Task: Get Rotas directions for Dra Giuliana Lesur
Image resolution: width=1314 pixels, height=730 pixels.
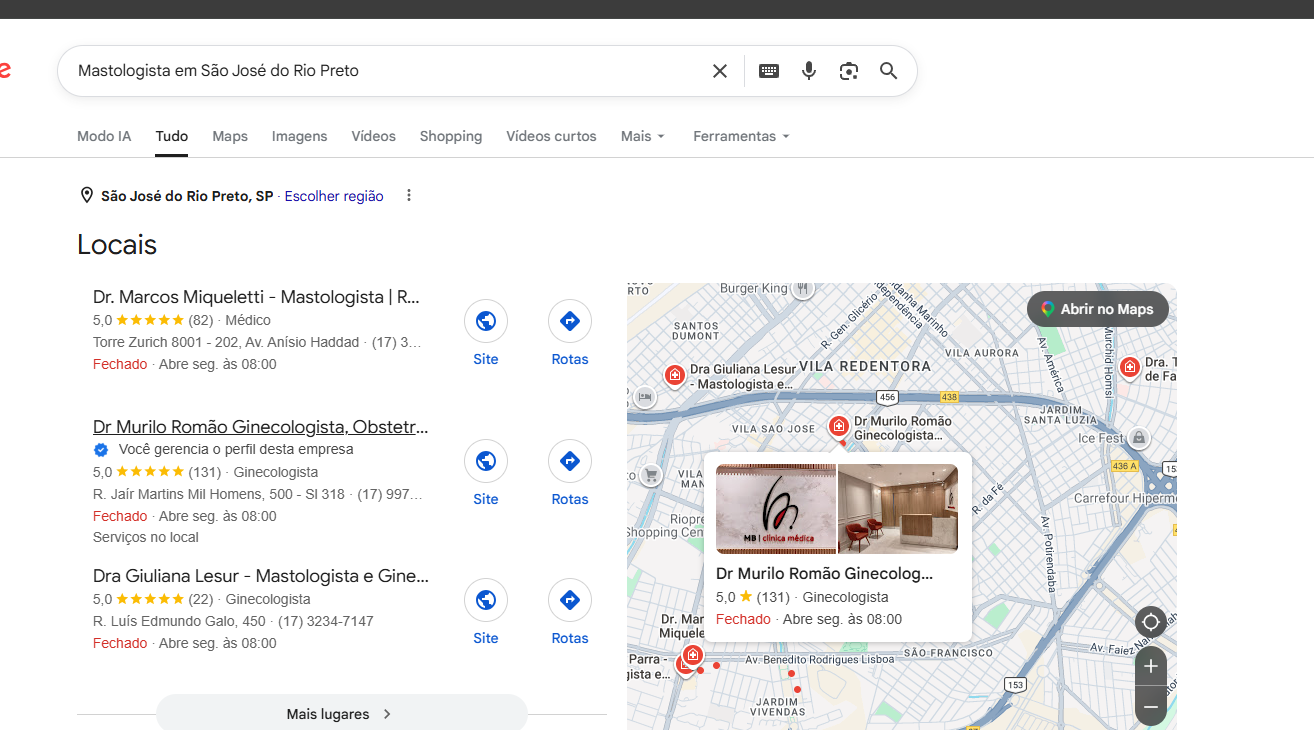Action: (x=570, y=600)
